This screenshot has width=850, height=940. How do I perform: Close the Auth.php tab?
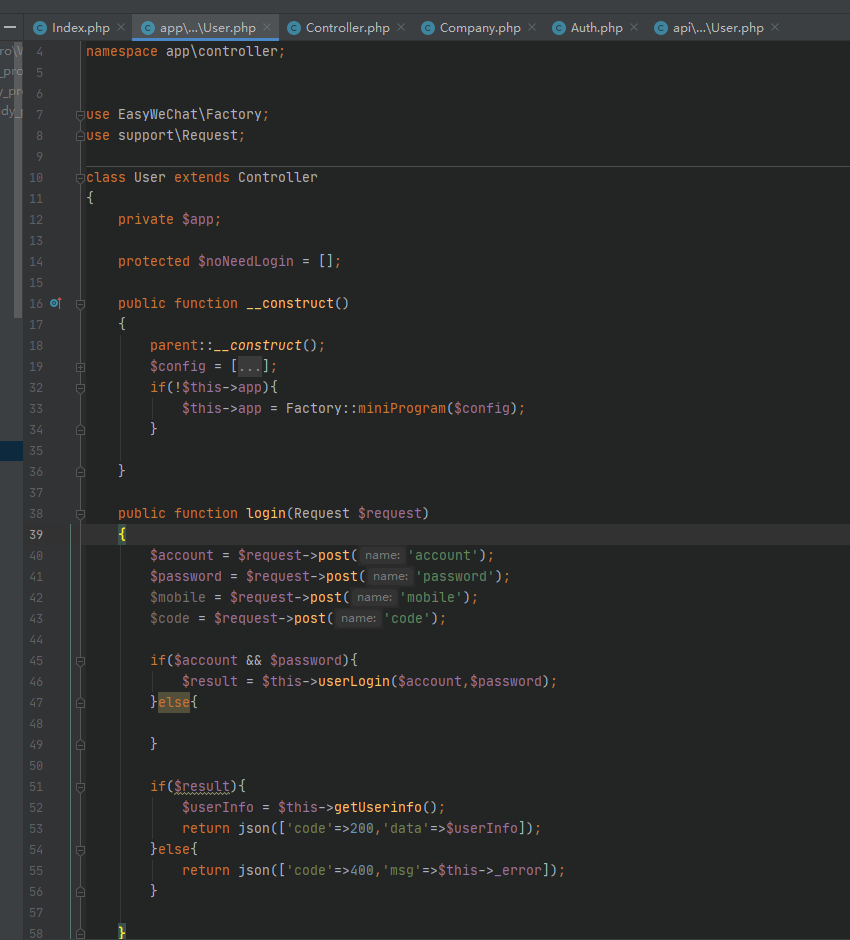pos(634,28)
